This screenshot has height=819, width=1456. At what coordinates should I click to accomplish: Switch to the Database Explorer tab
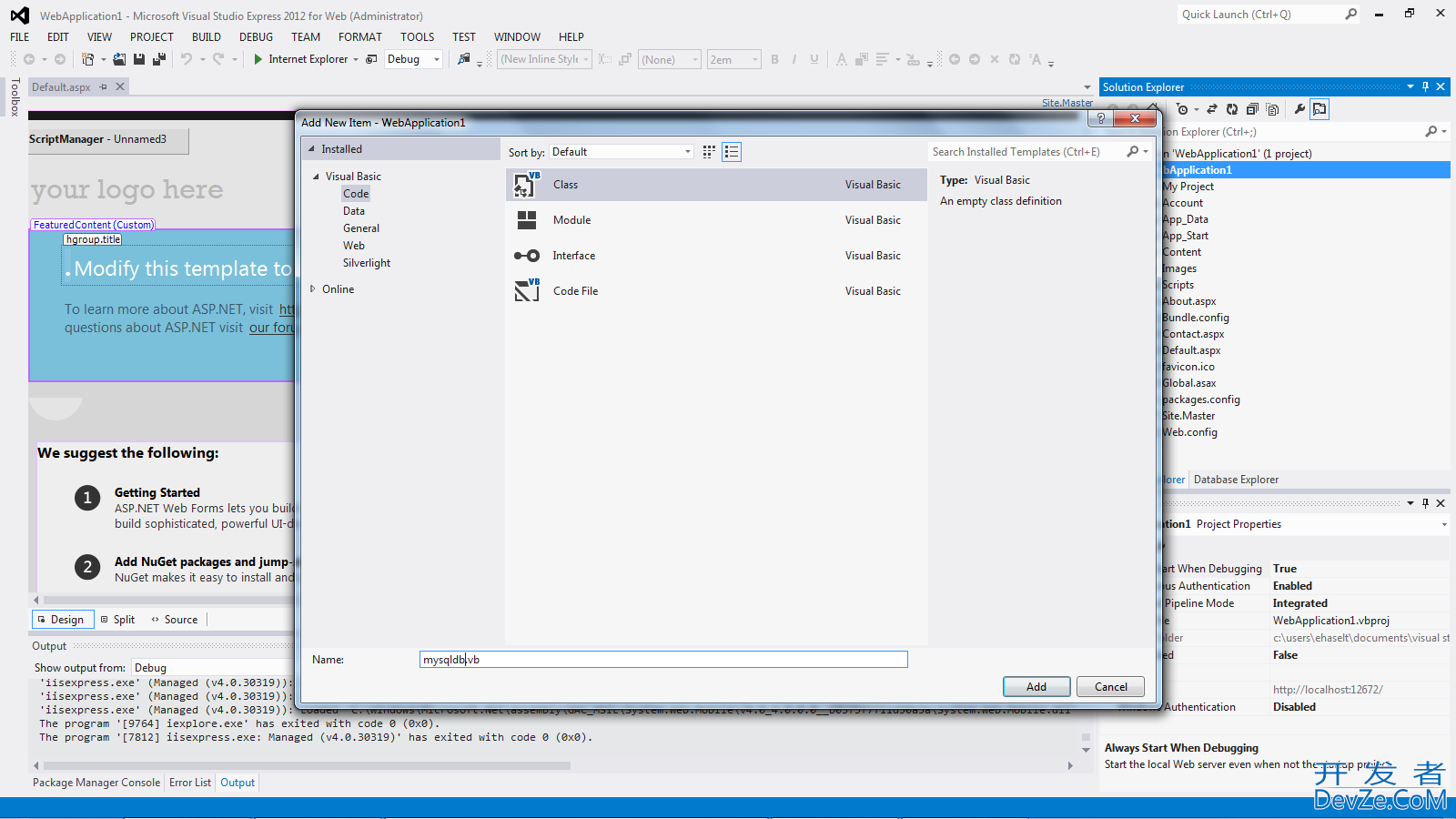pos(1236,480)
